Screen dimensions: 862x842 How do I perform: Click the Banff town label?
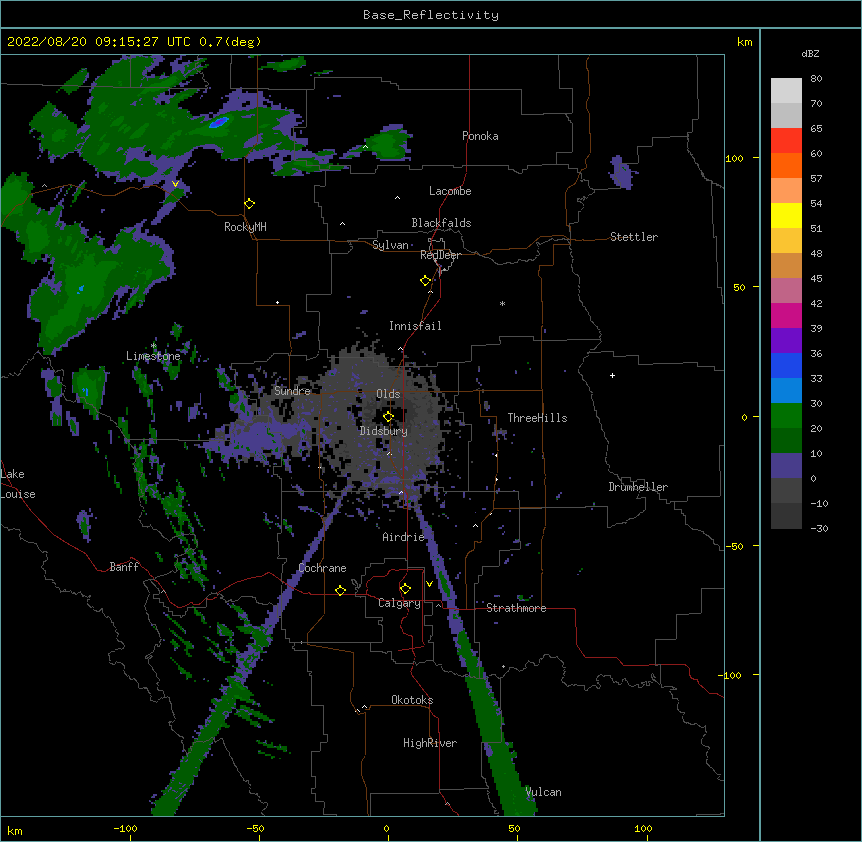click(x=124, y=567)
